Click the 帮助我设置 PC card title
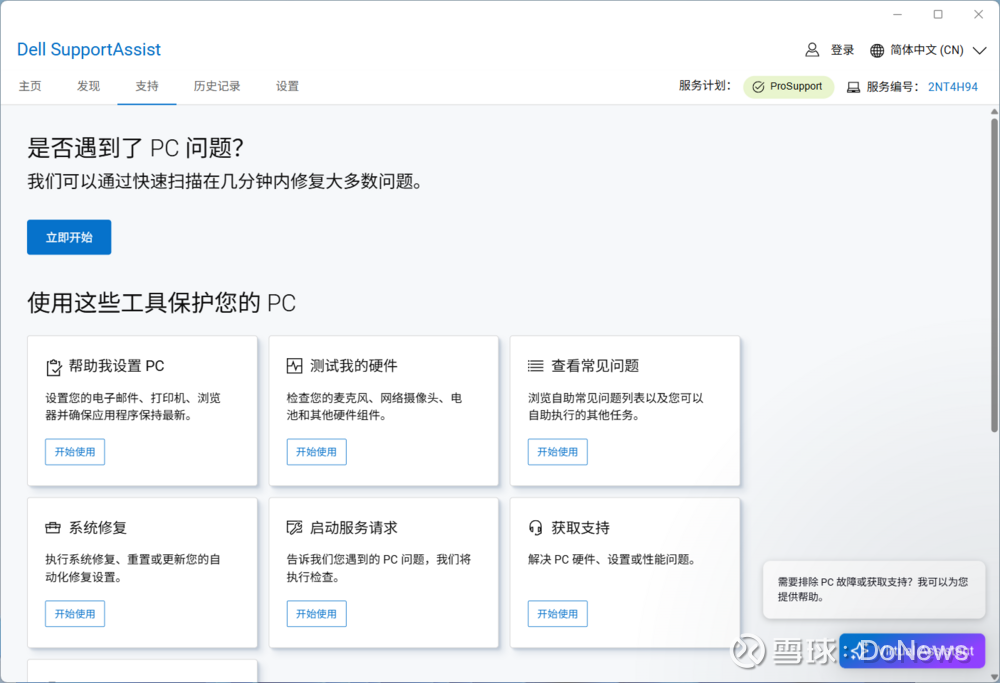The width and height of the screenshot is (1000, 683). point(117,365)
